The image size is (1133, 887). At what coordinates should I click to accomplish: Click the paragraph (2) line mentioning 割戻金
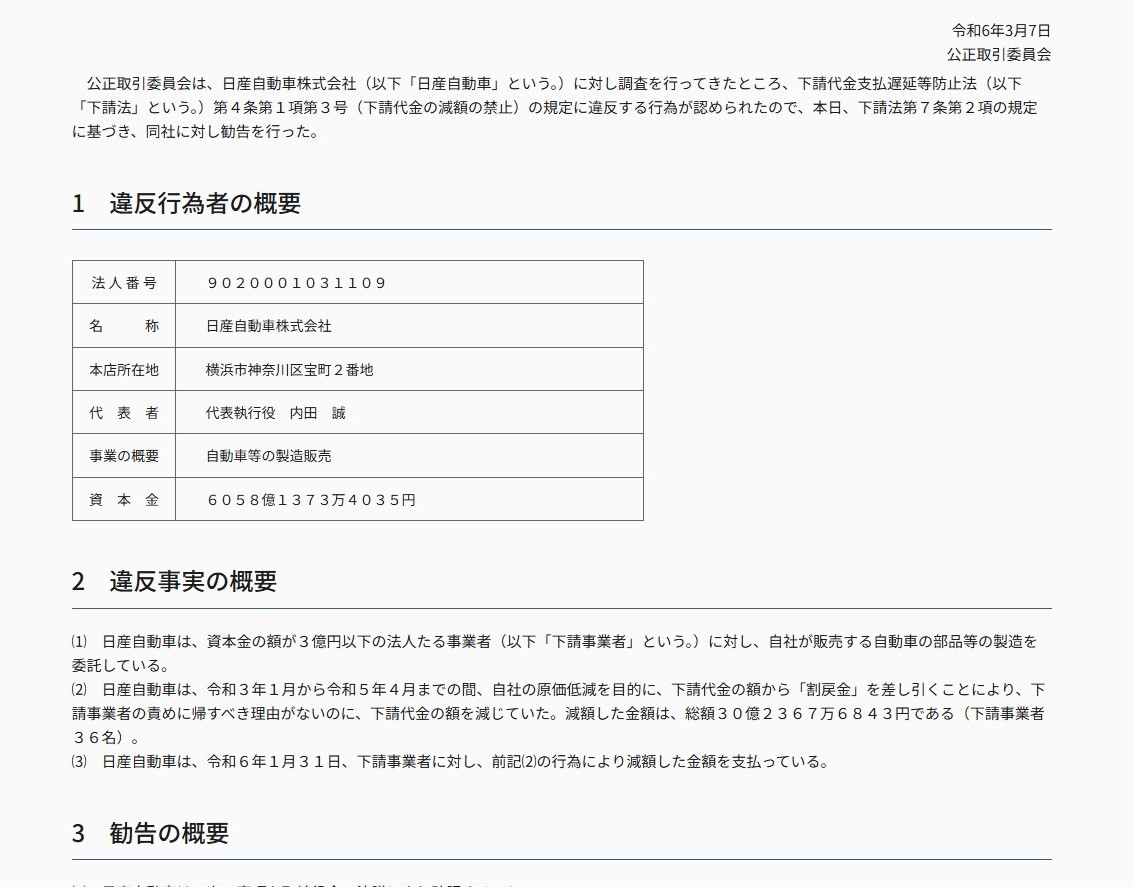click(x=558, y=690)
